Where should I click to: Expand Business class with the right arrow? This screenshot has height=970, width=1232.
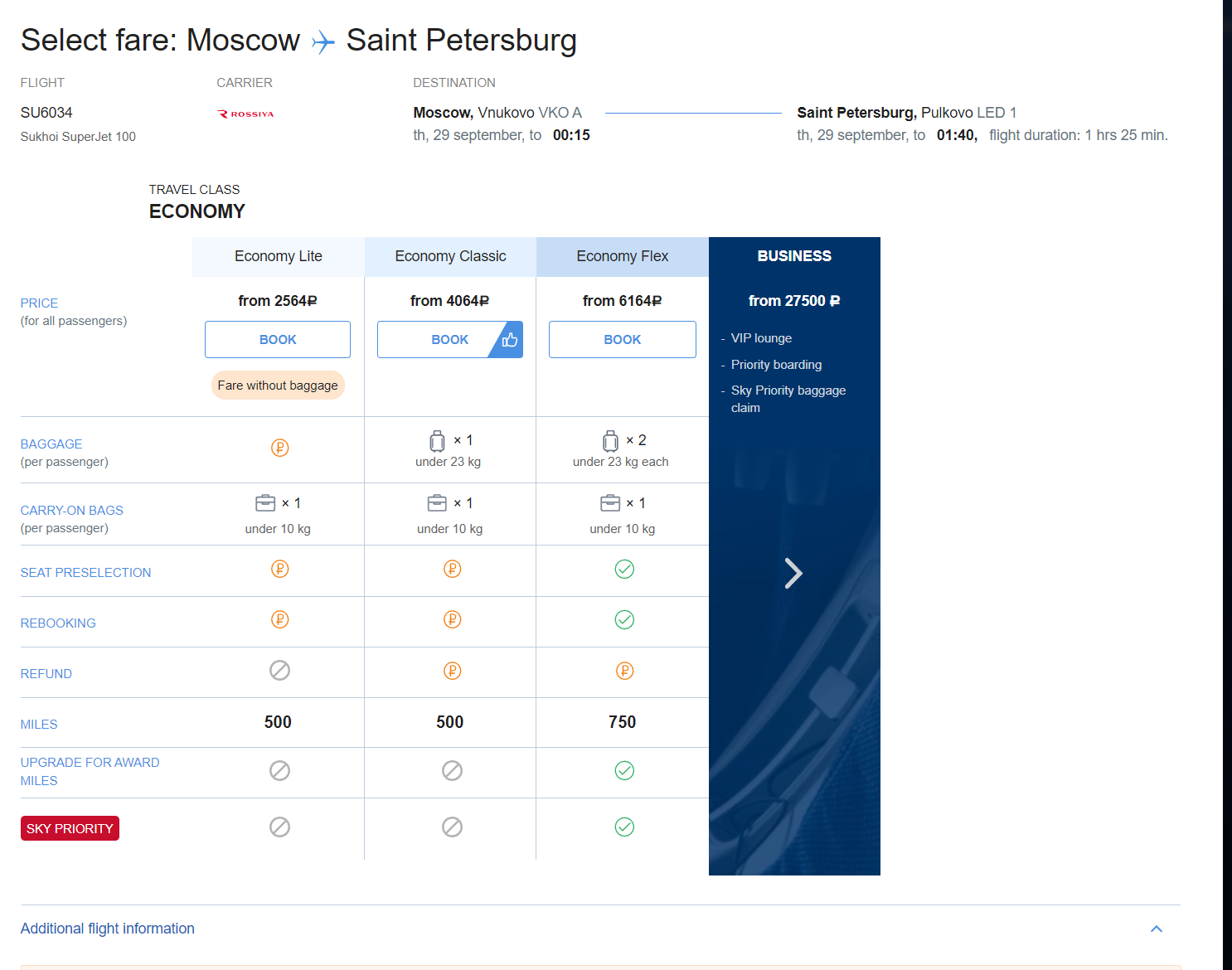click(793, 573)
